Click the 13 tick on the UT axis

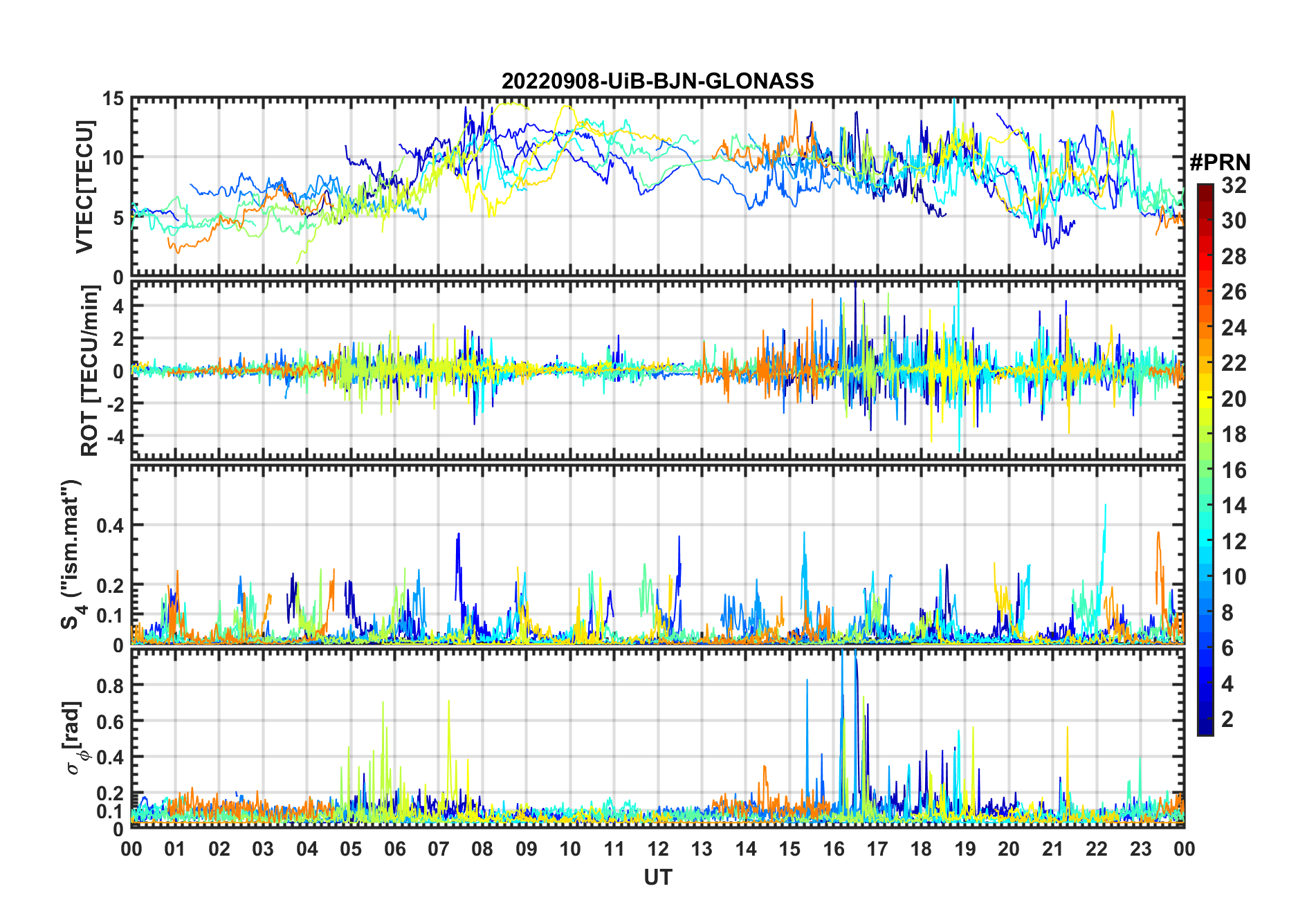click(x=702, y=849)
